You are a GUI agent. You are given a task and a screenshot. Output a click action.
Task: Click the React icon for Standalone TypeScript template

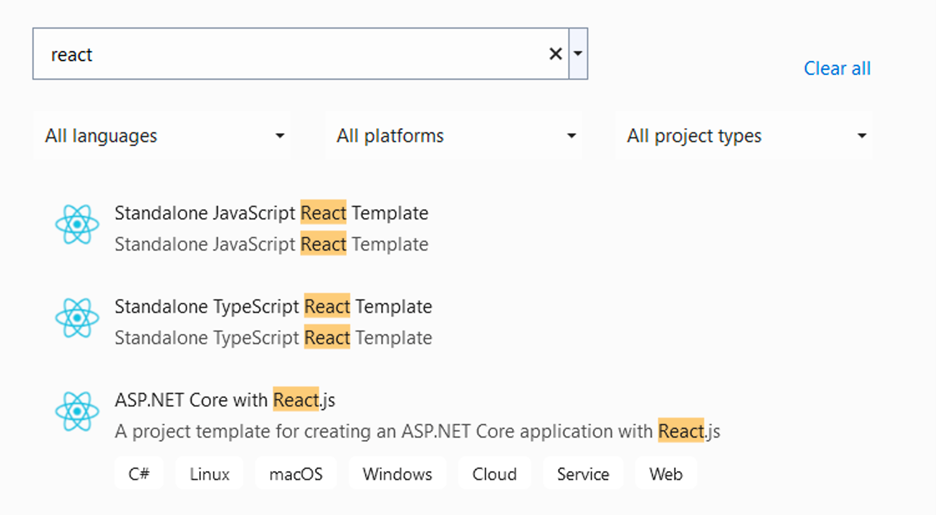point(77,318)
